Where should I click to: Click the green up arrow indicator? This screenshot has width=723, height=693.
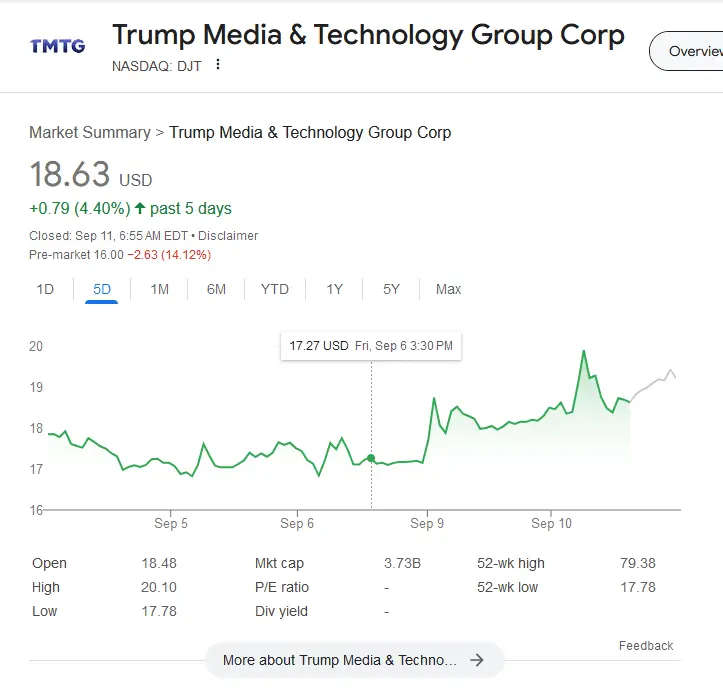[140, 209]
